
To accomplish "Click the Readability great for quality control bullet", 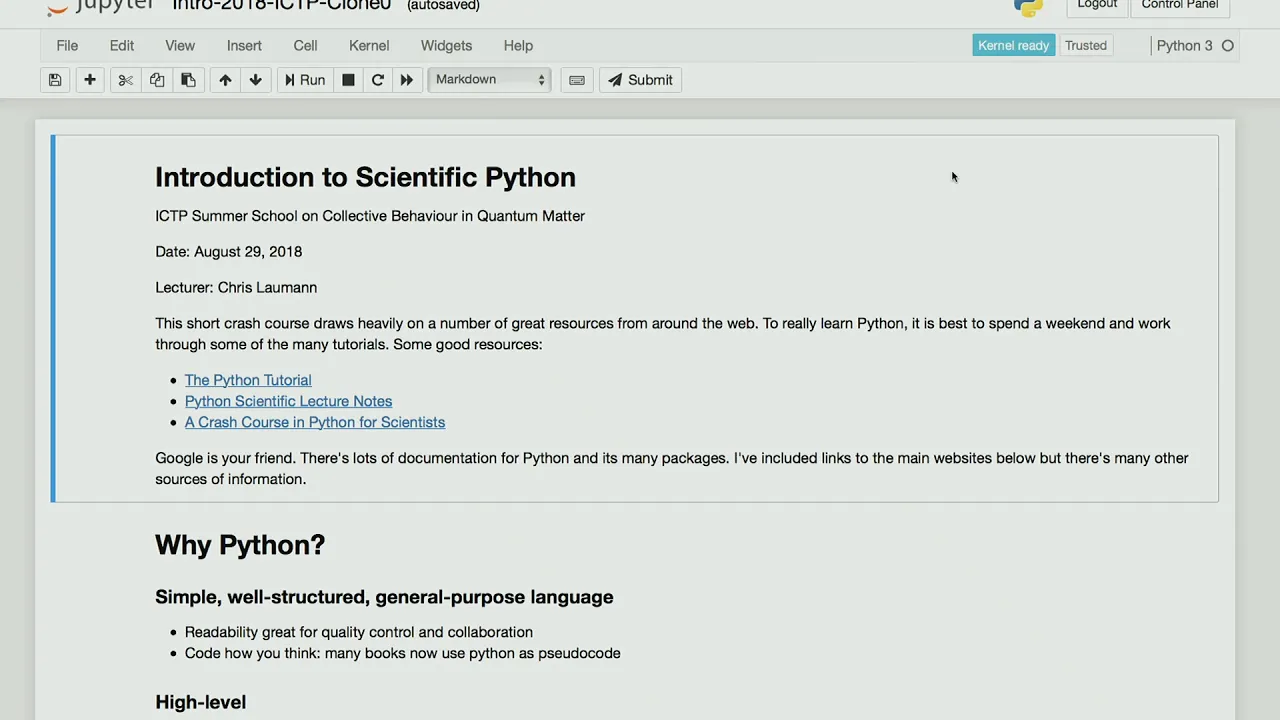I will 359,632.
